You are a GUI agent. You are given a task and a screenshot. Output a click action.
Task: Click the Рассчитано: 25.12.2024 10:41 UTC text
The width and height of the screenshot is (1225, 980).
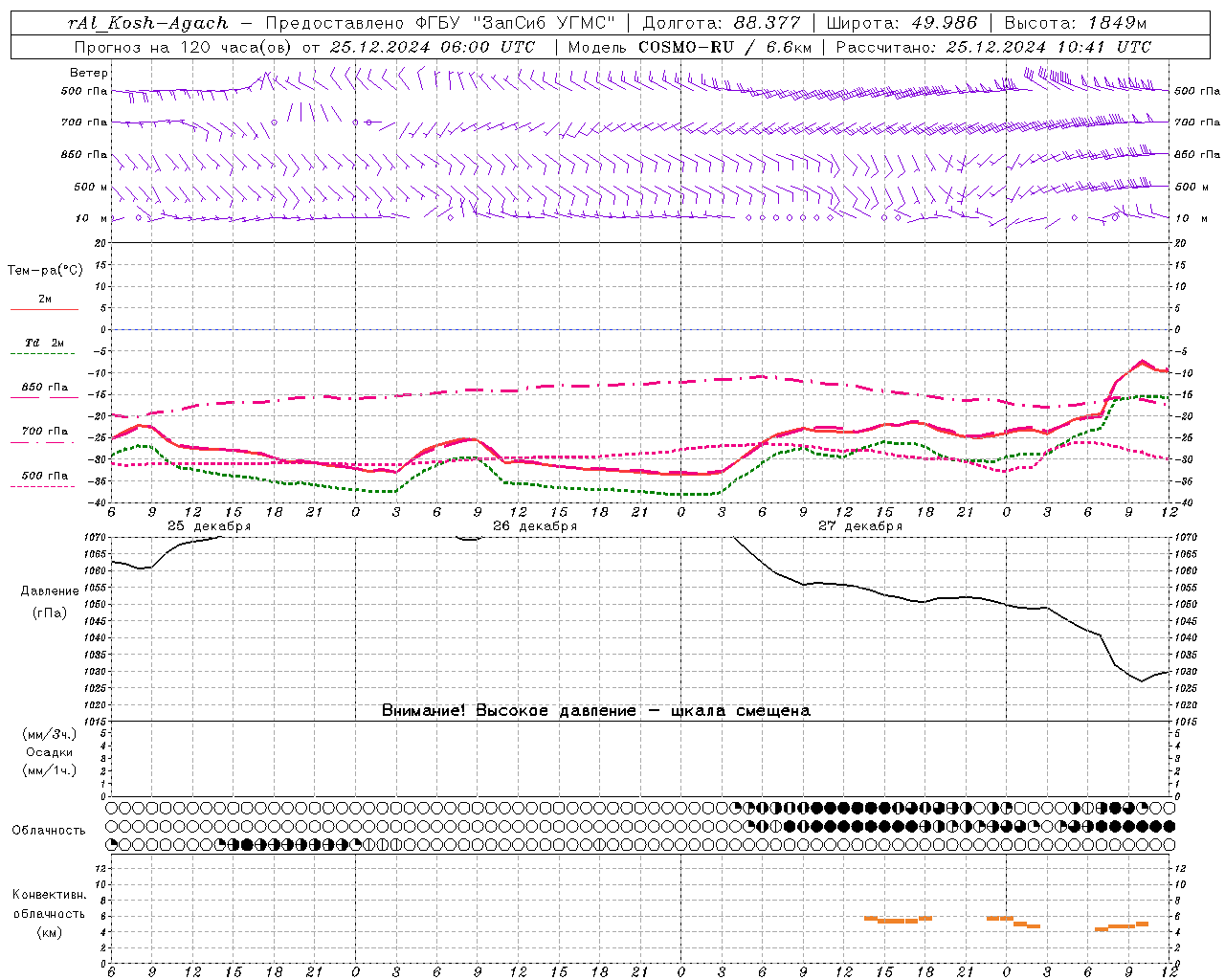(993, 47)
